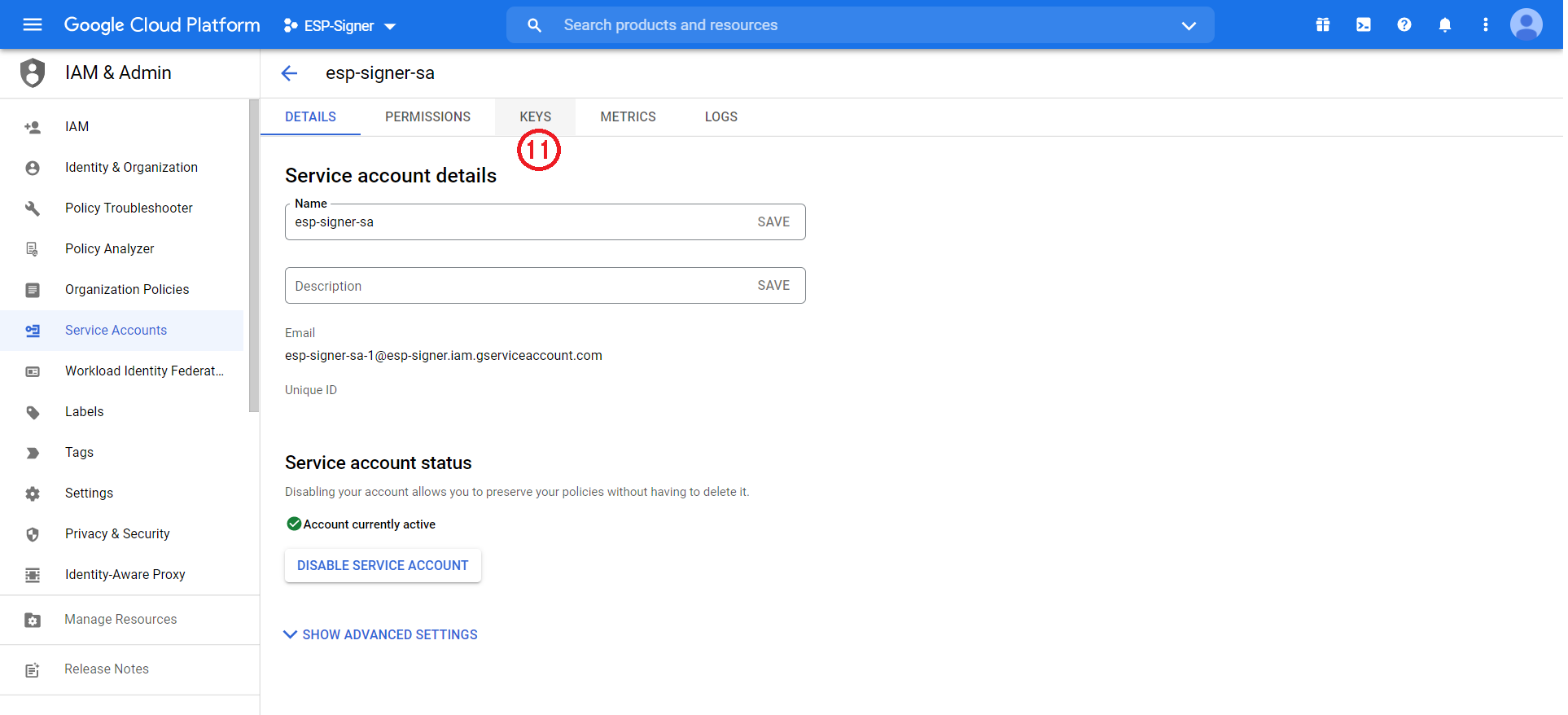This screenshot has width=1568, height=715.
Task: Open the Metrics tab
Action: pyautogui.click(x=628, y=117)
